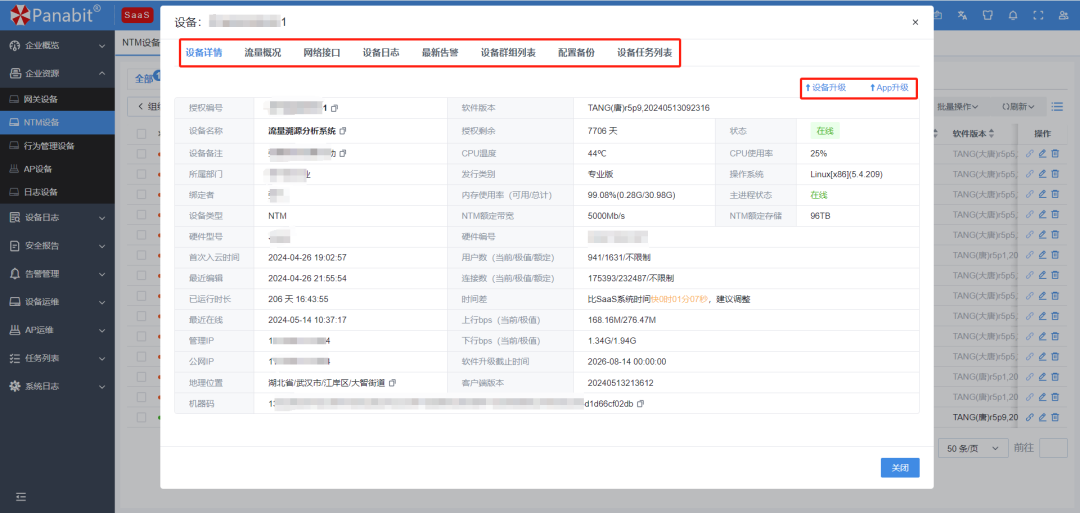Open 日志设备 in the sidebar
1080x513 pixels.
pos(56,192)
